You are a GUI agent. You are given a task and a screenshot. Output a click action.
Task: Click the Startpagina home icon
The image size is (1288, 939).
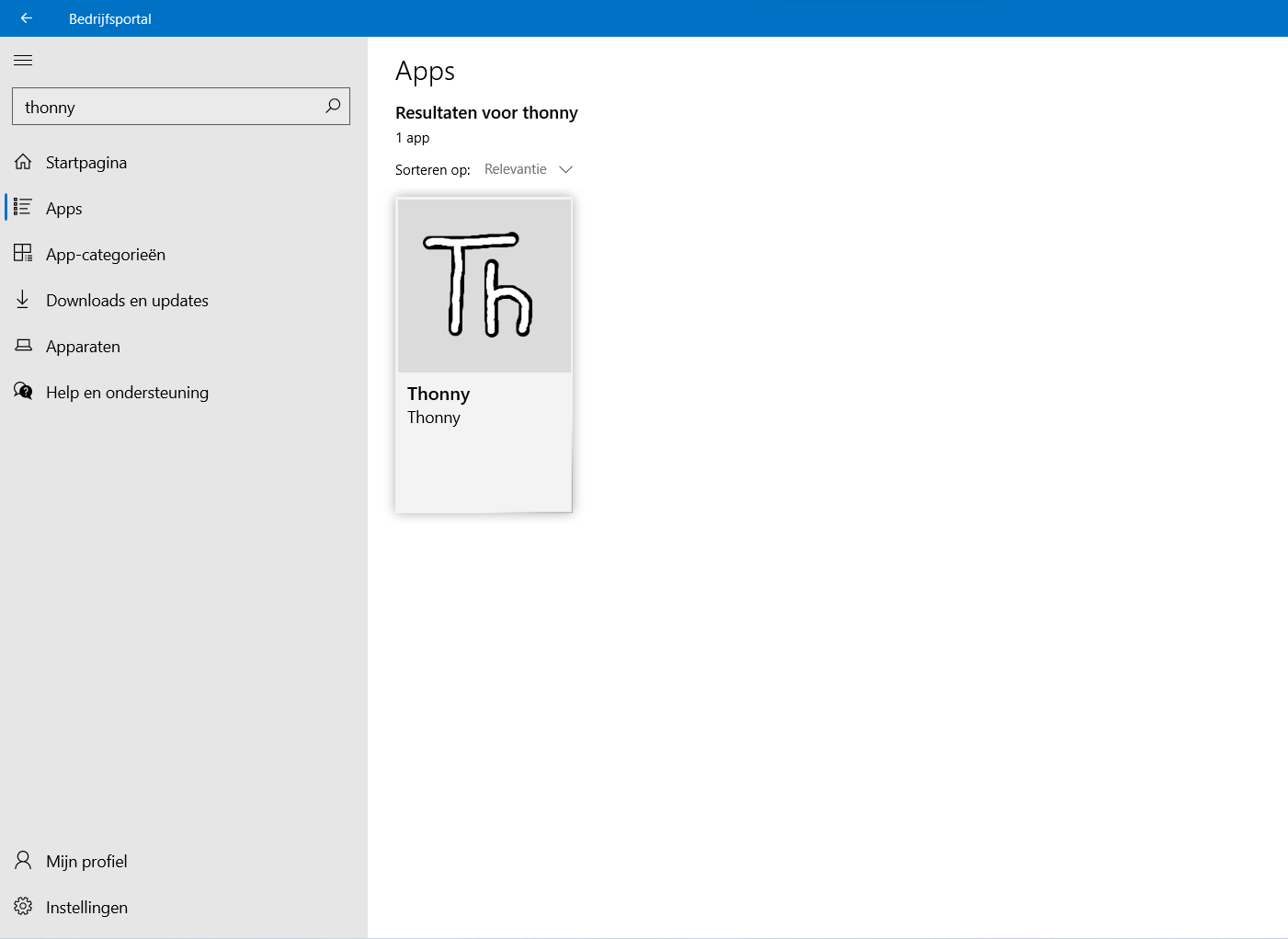coord(23,162)
